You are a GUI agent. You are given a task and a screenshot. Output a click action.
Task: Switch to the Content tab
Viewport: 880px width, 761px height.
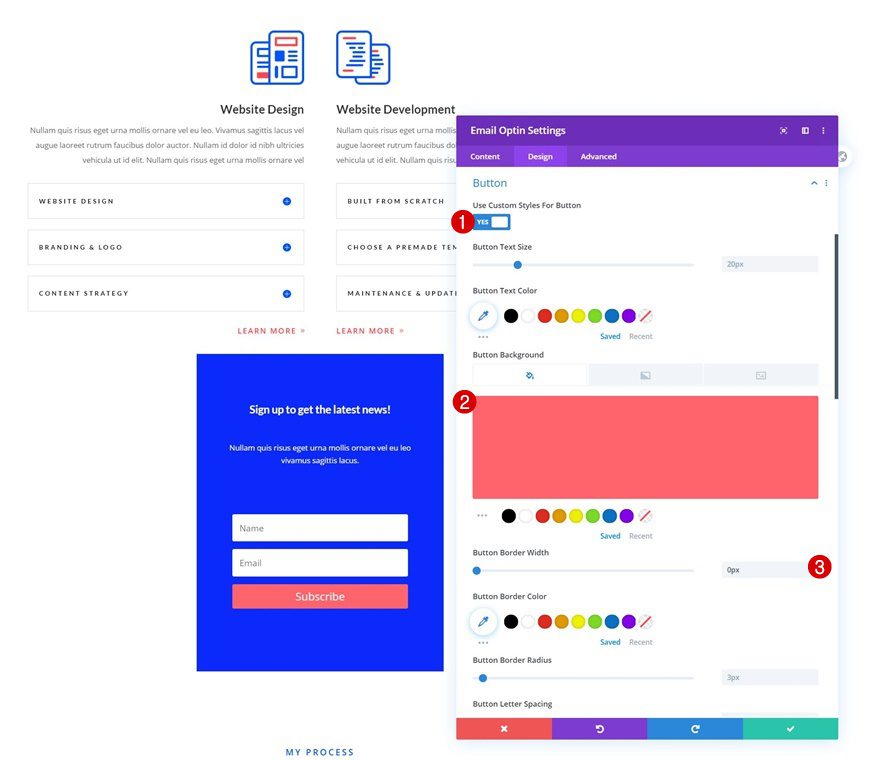(485, 156)
